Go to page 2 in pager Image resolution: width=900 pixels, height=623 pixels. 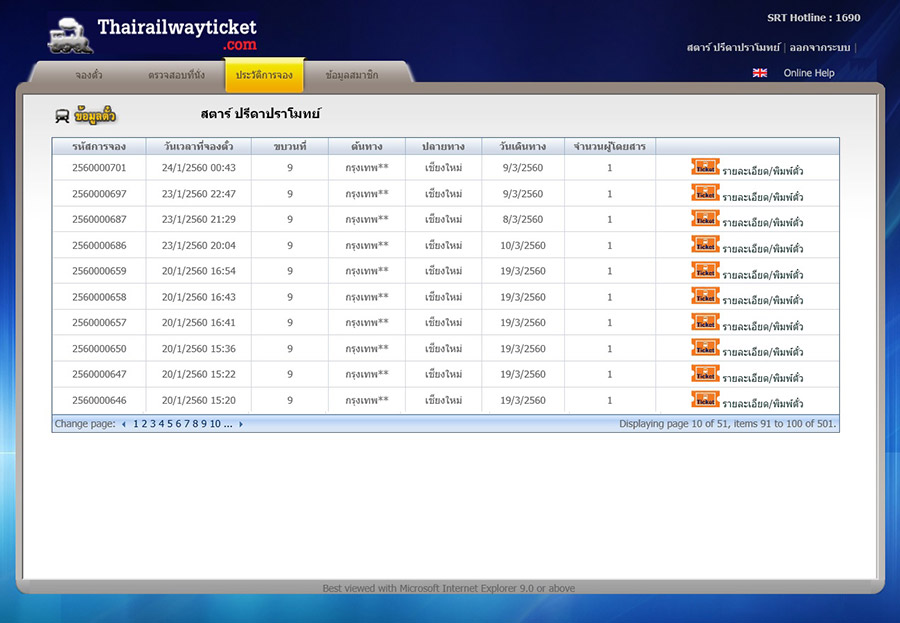[x=145, y=424]
